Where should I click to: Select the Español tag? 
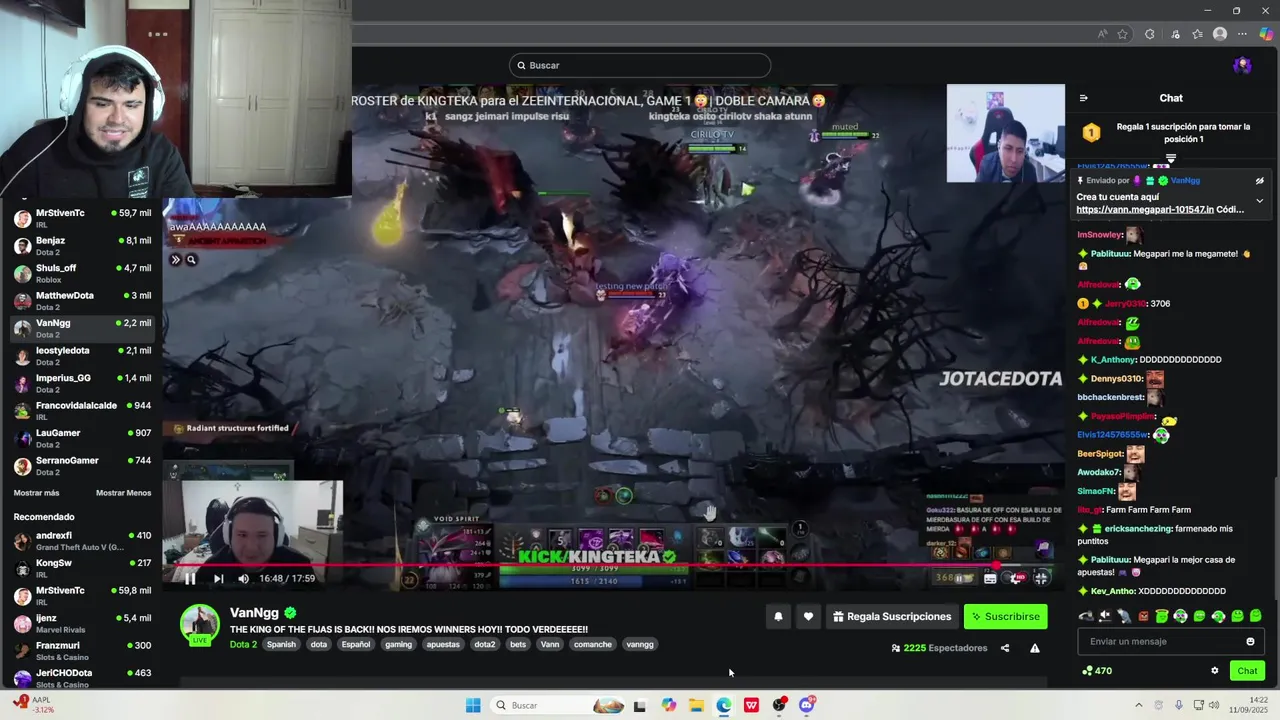356,645
